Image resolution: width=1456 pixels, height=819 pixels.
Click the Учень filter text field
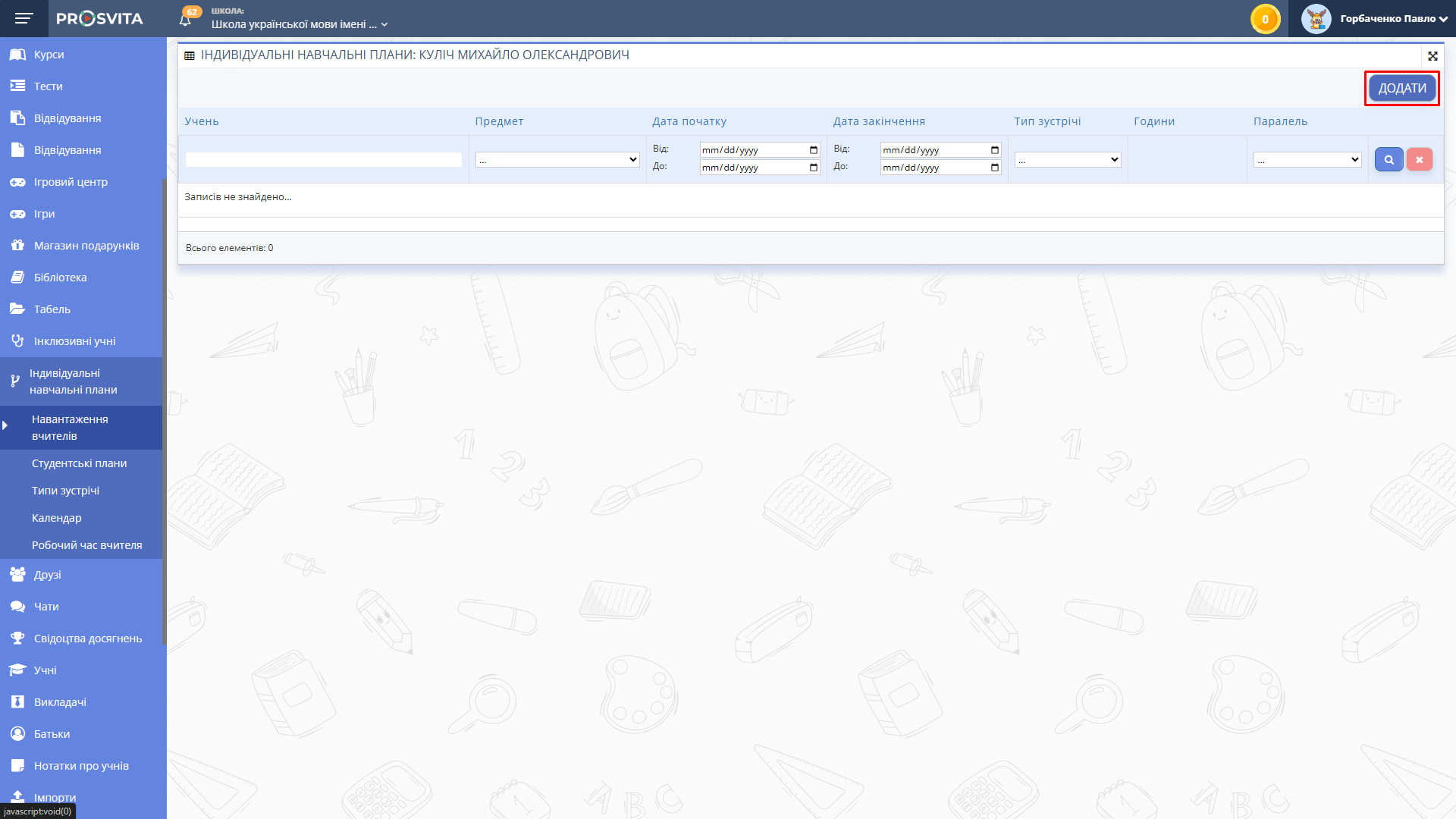(323, 160)
